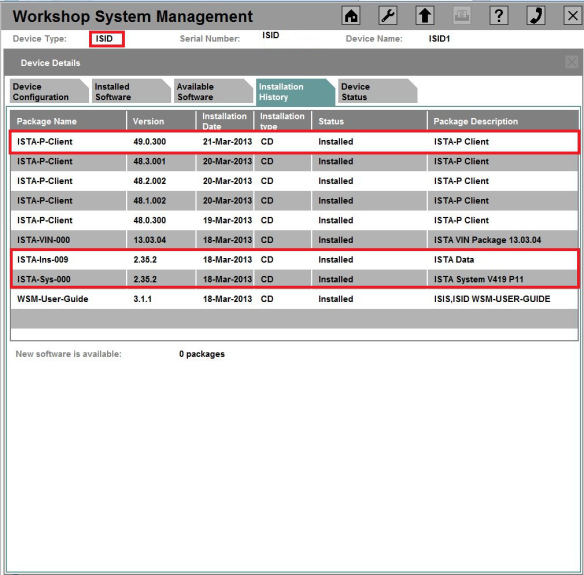Sort by the Installation Date column header
The image size is (584, 575).
(x=225, y=121)
